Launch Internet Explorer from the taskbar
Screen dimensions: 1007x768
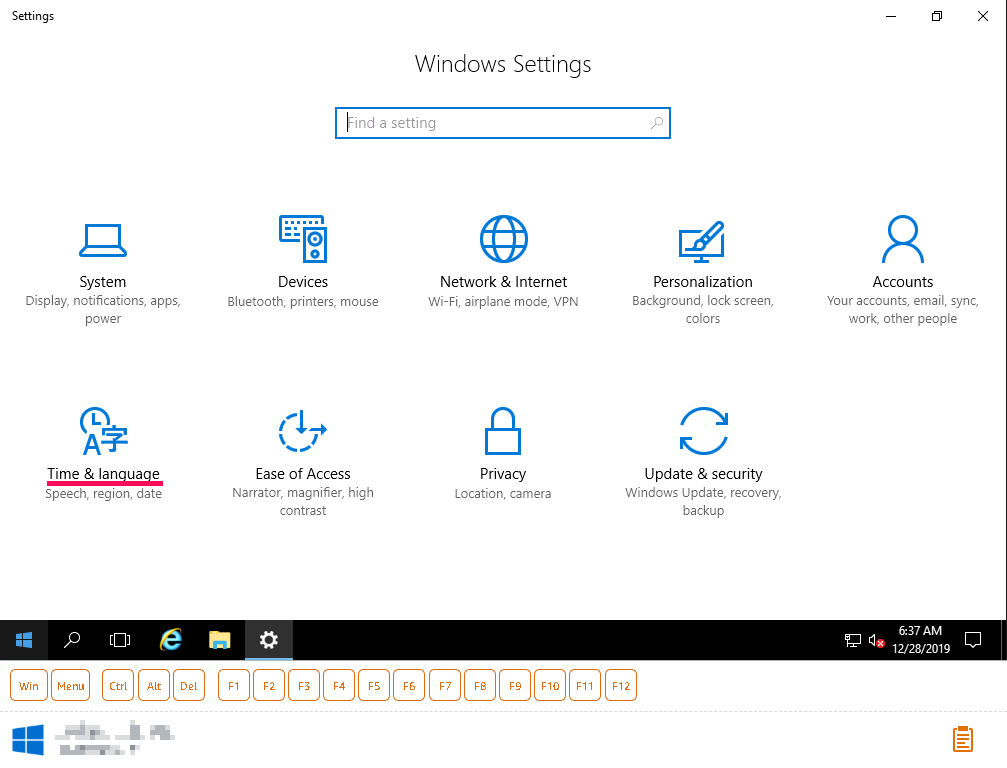tap(170, 640)
